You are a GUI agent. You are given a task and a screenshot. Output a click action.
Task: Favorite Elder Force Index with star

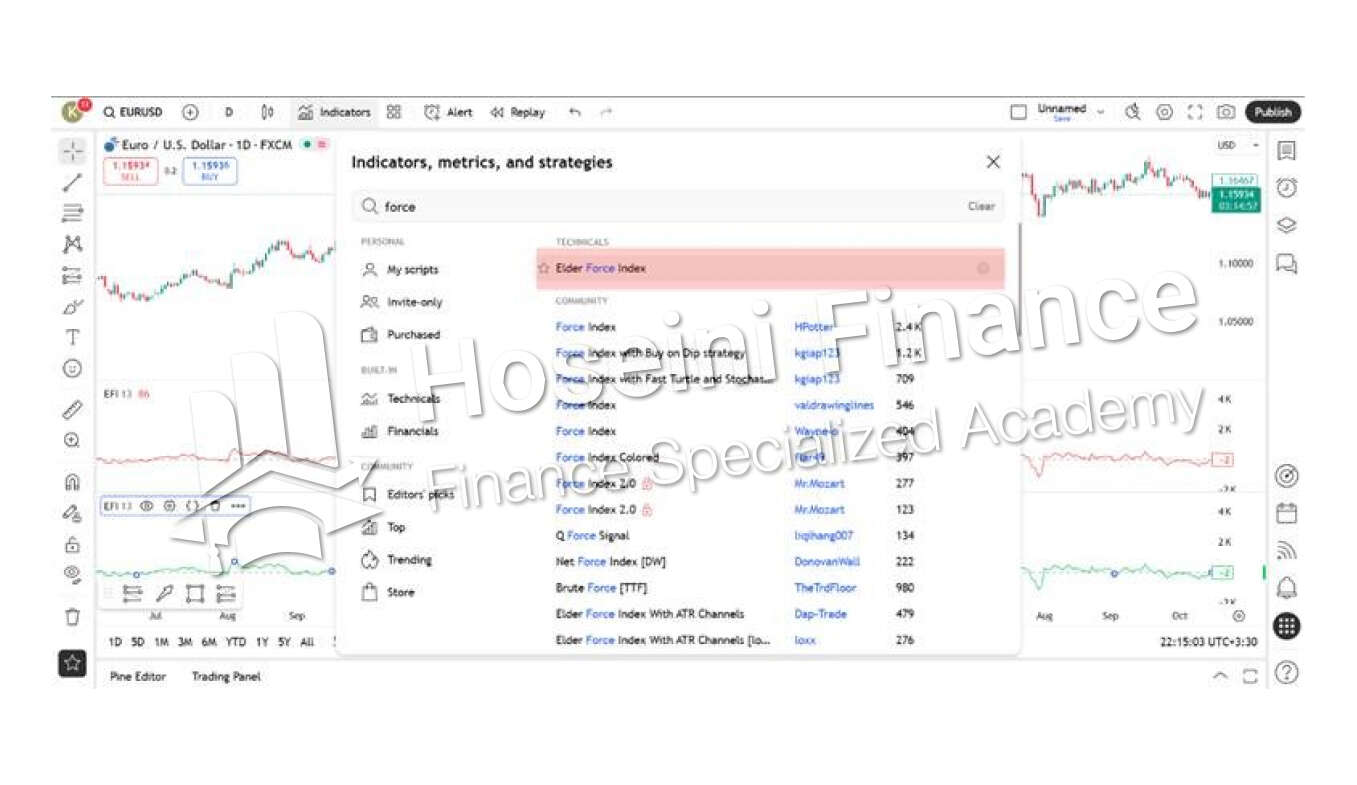544,268
